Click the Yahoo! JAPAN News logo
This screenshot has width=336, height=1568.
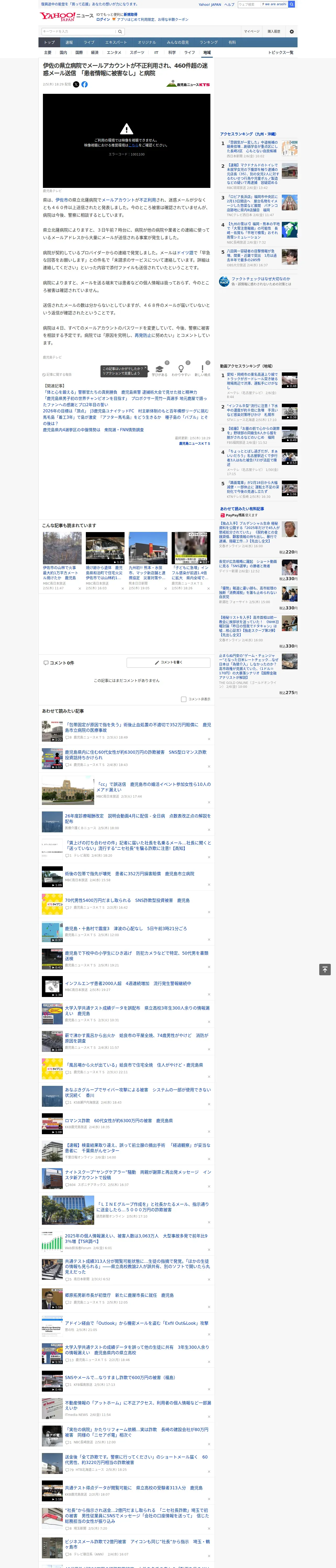[66, 16]
